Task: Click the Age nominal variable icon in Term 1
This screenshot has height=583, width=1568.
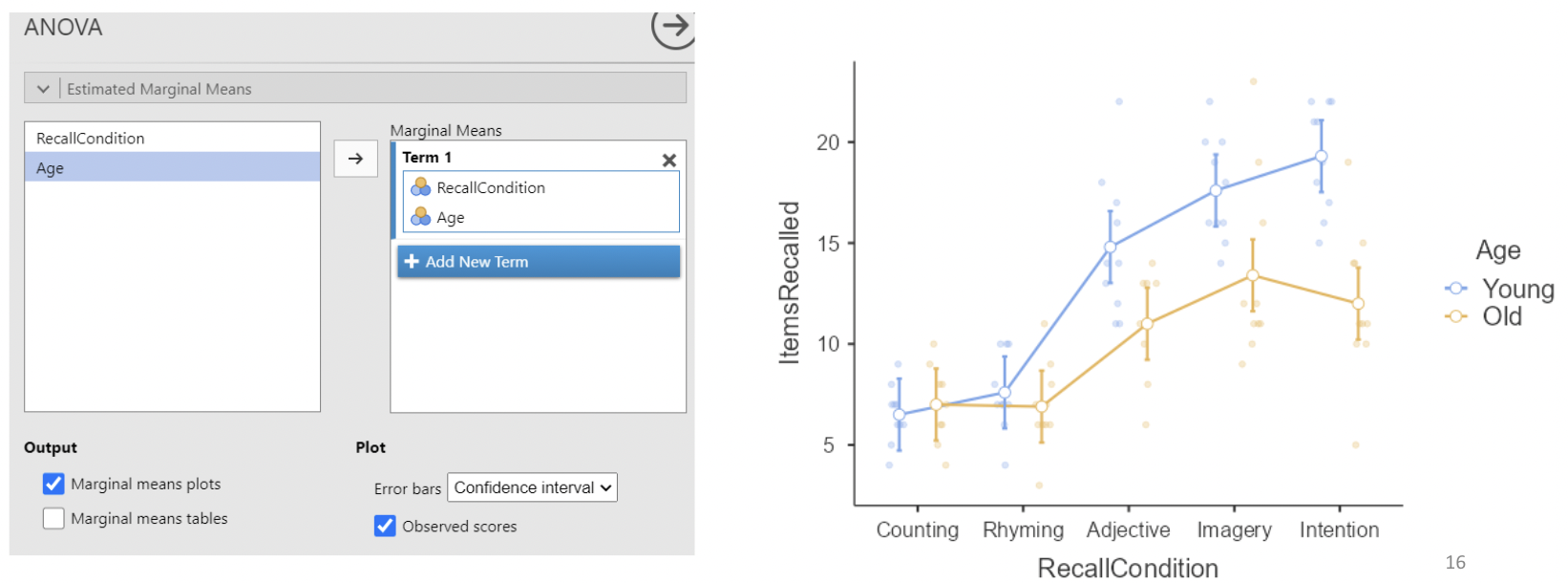Action: click(420, 217)
